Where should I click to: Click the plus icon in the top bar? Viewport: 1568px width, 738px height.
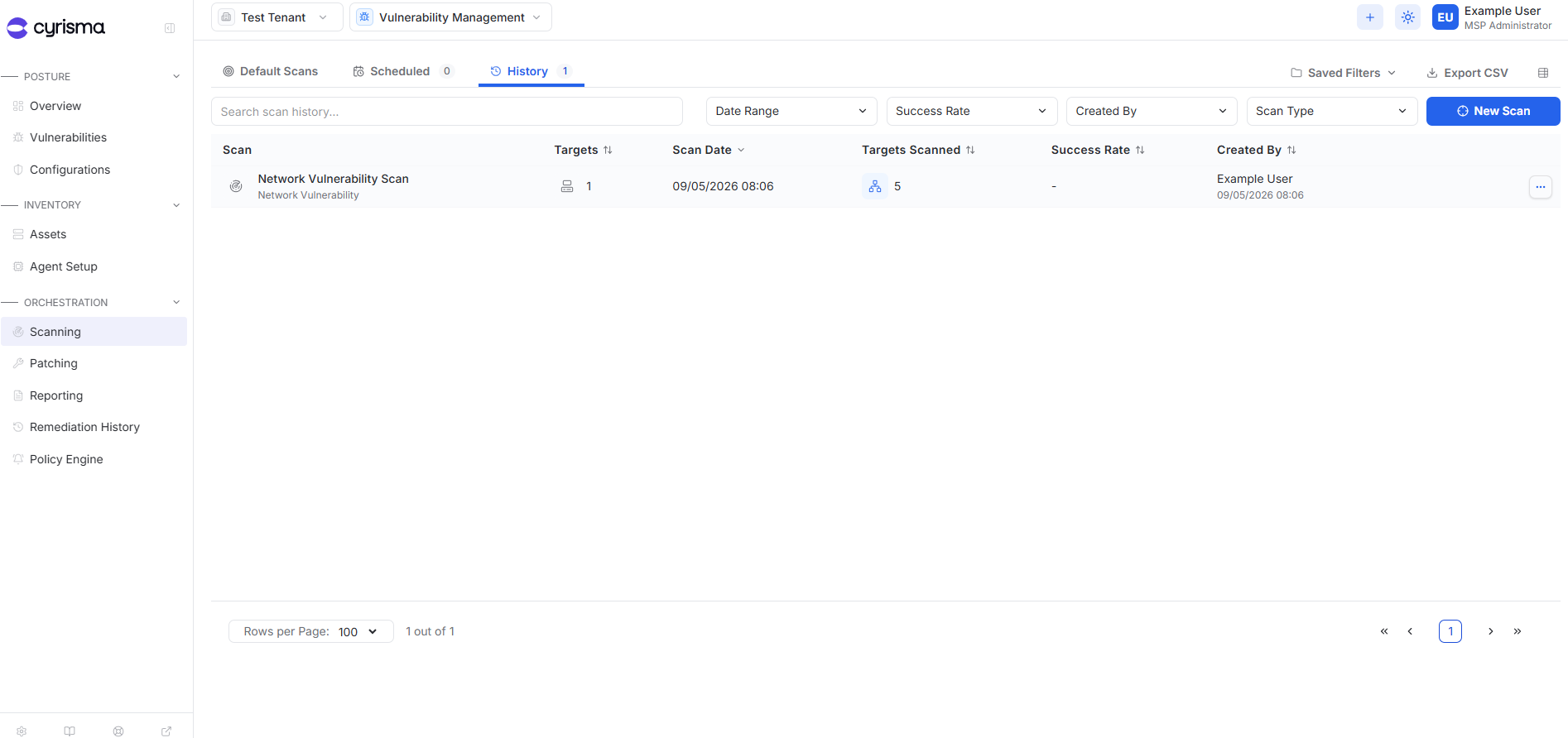(1370, 17)
